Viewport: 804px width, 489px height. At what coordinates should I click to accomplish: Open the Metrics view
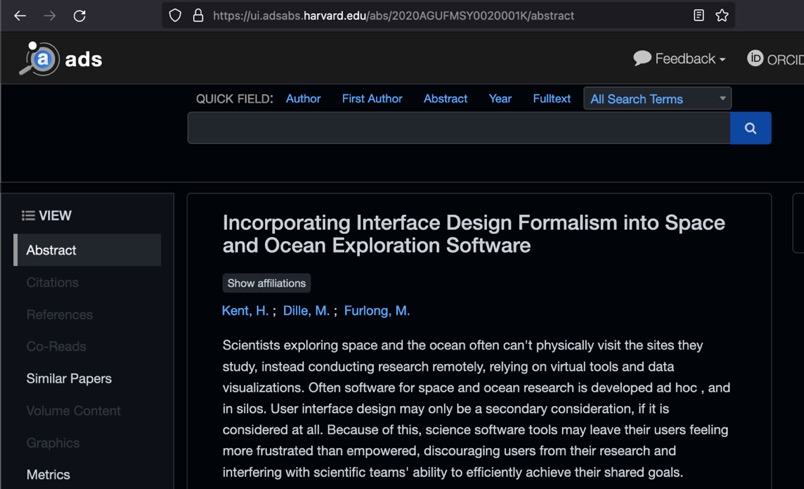(48, 474)
